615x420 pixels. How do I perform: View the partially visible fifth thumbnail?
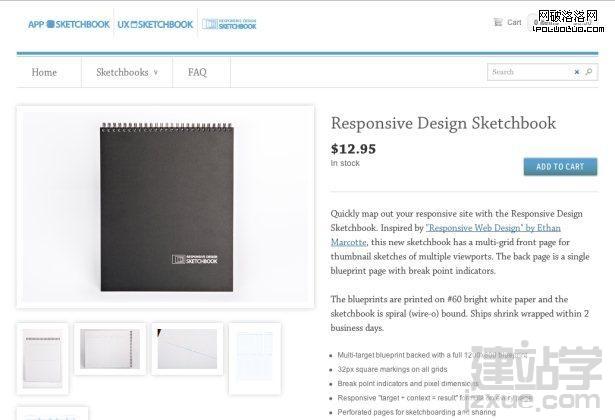click(52, 413)
